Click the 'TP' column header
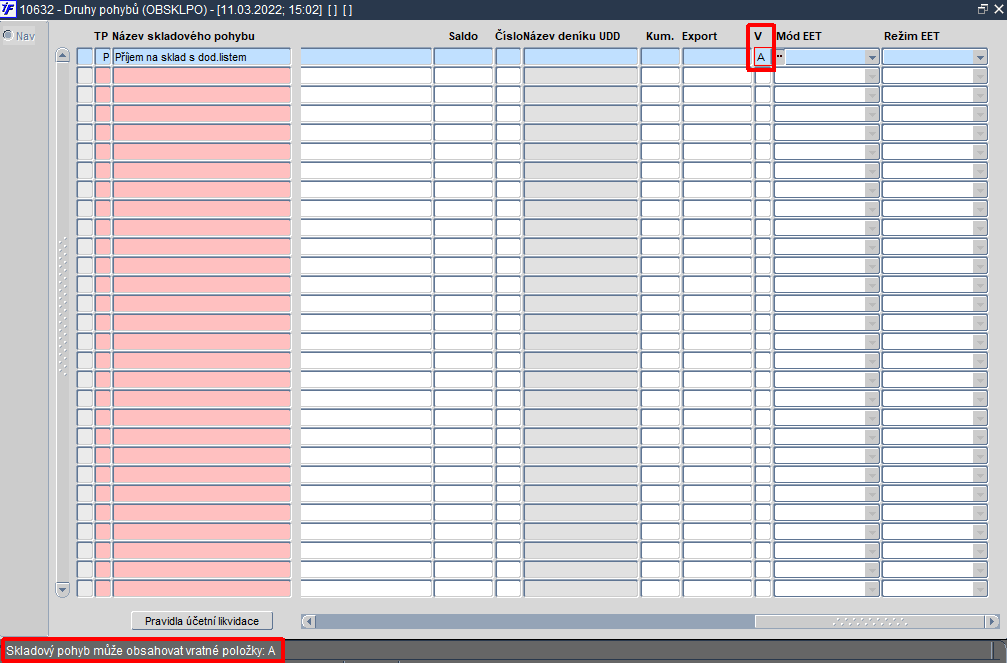Viewport: 1007px width, 663px height. (101, 36)
